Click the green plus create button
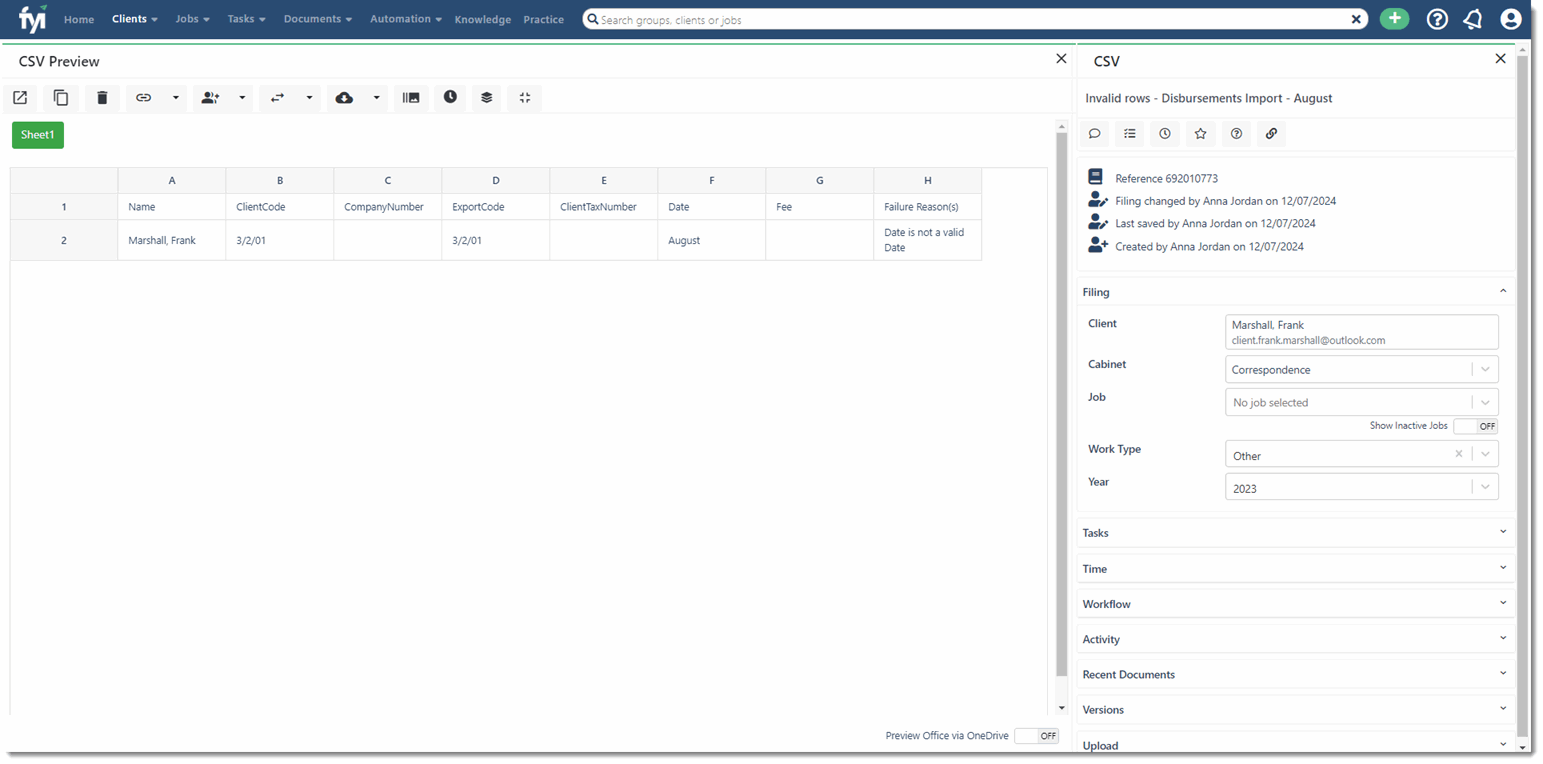The width and height of the screenshot is (1543, 764). 1394,18
